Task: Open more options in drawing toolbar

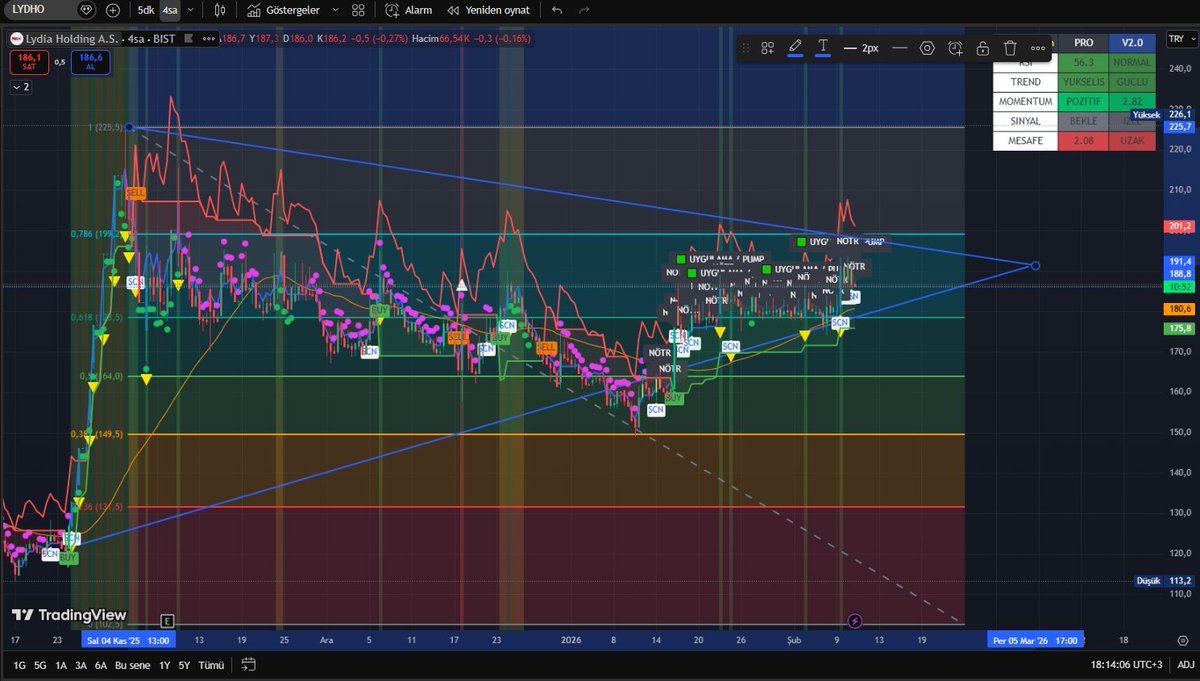Action: click(x=1038, y=47)
